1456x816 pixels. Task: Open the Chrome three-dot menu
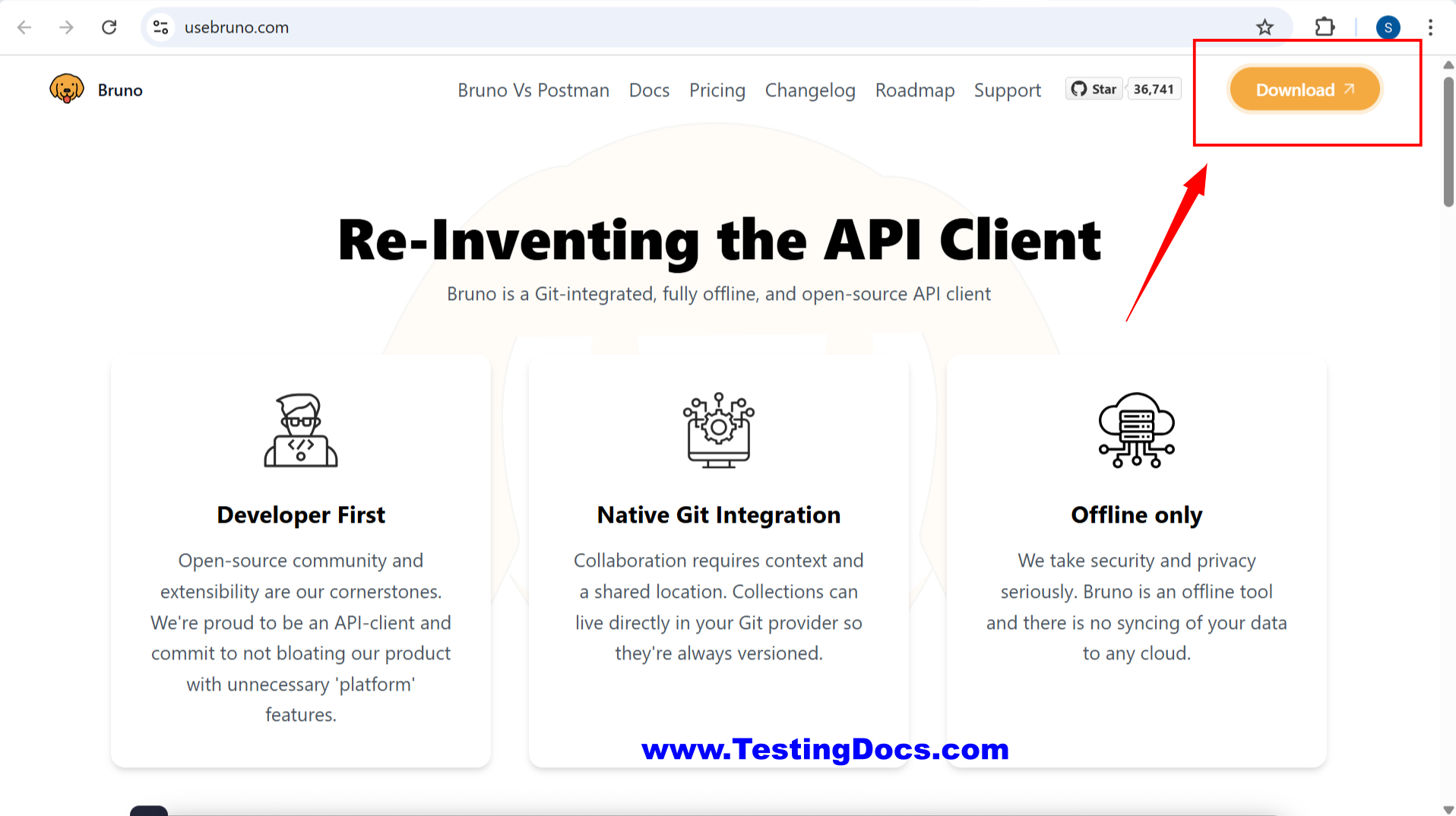1430,27
